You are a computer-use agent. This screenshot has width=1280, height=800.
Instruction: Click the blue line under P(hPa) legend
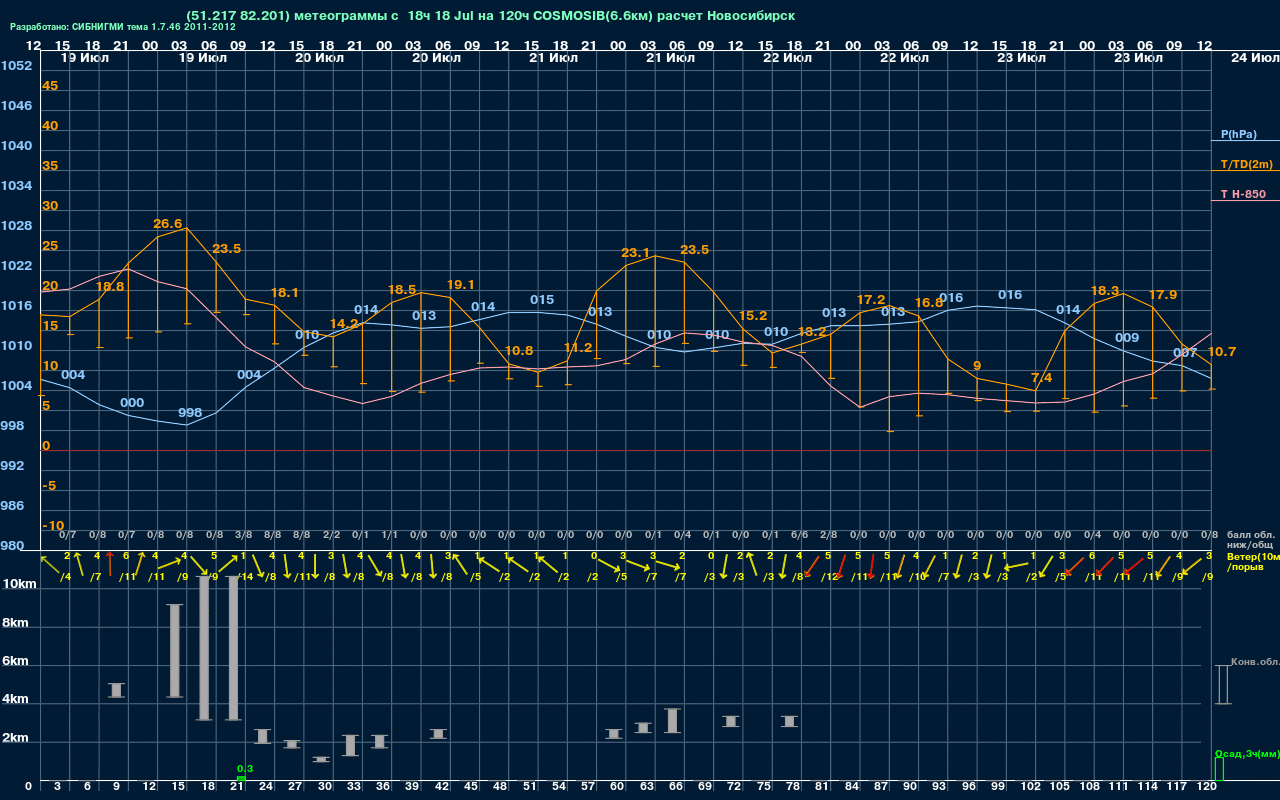pos(1245,142)
